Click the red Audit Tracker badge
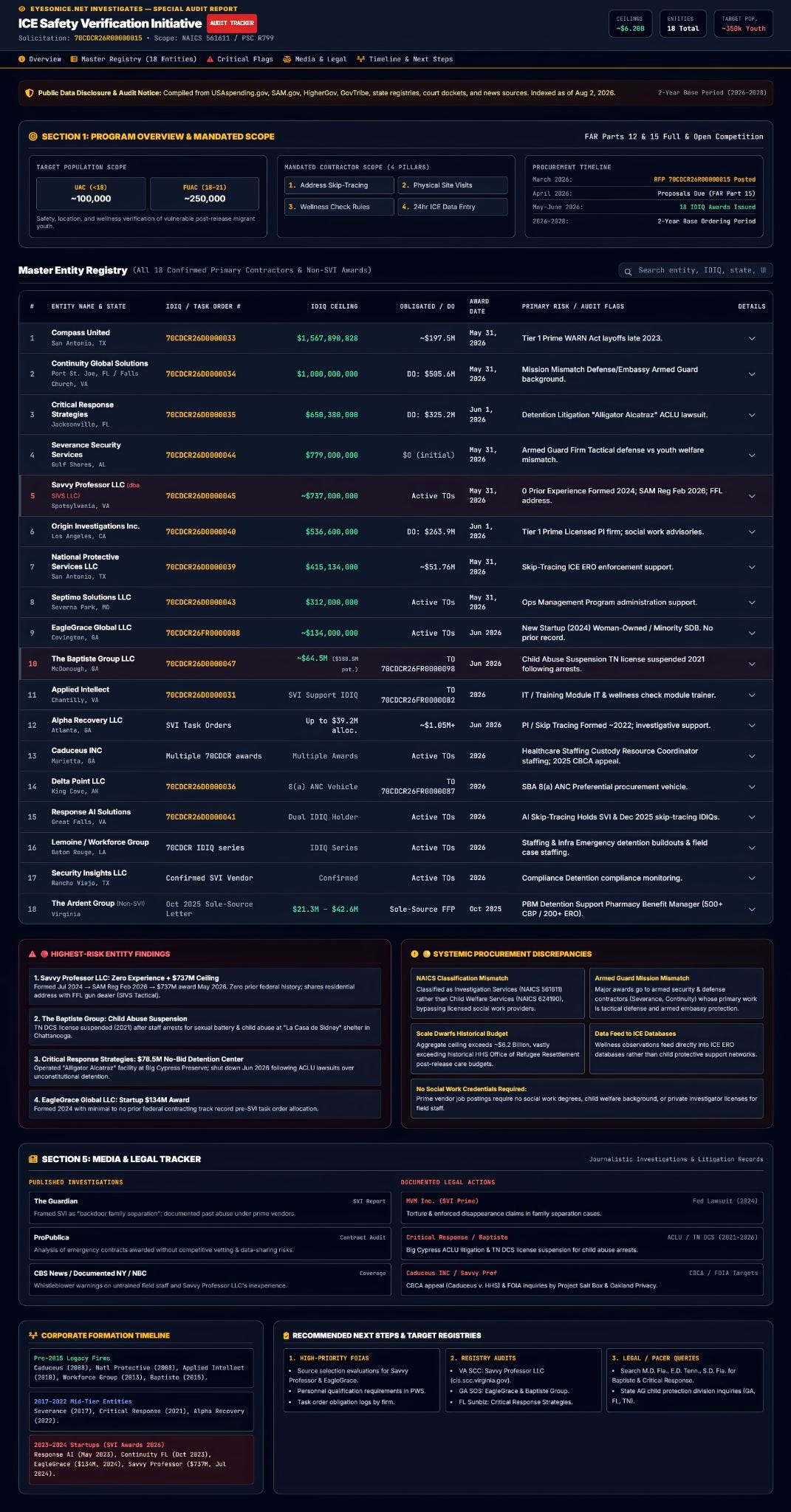Image resolution: width=791 pixels, height=1512 pixels. click(232, 23)
